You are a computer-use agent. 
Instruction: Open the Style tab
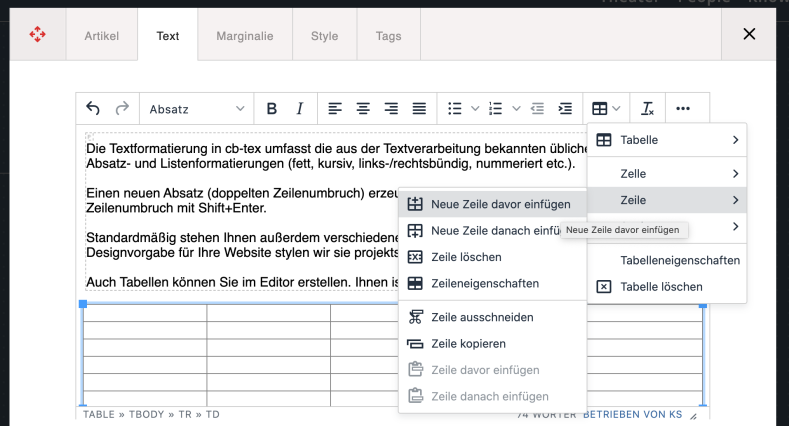(x=324, y=36)
